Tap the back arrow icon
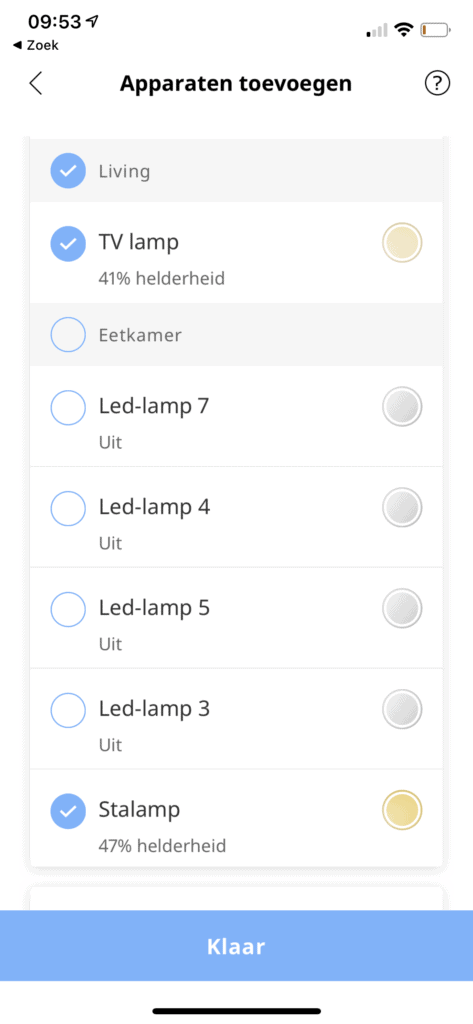Screen dimensions: 473x1024 [36, 84]
